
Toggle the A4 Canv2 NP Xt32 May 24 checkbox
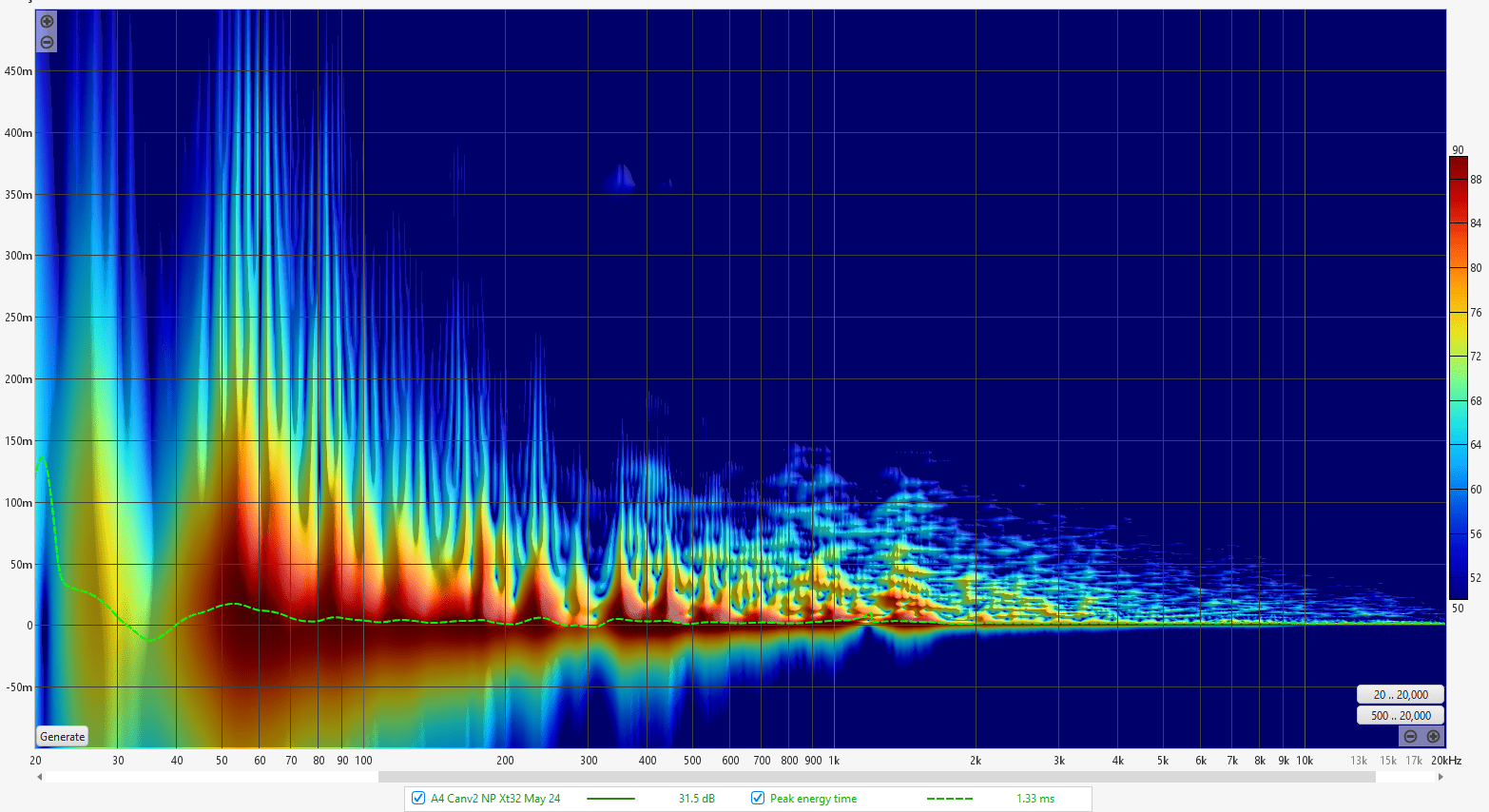418,798
